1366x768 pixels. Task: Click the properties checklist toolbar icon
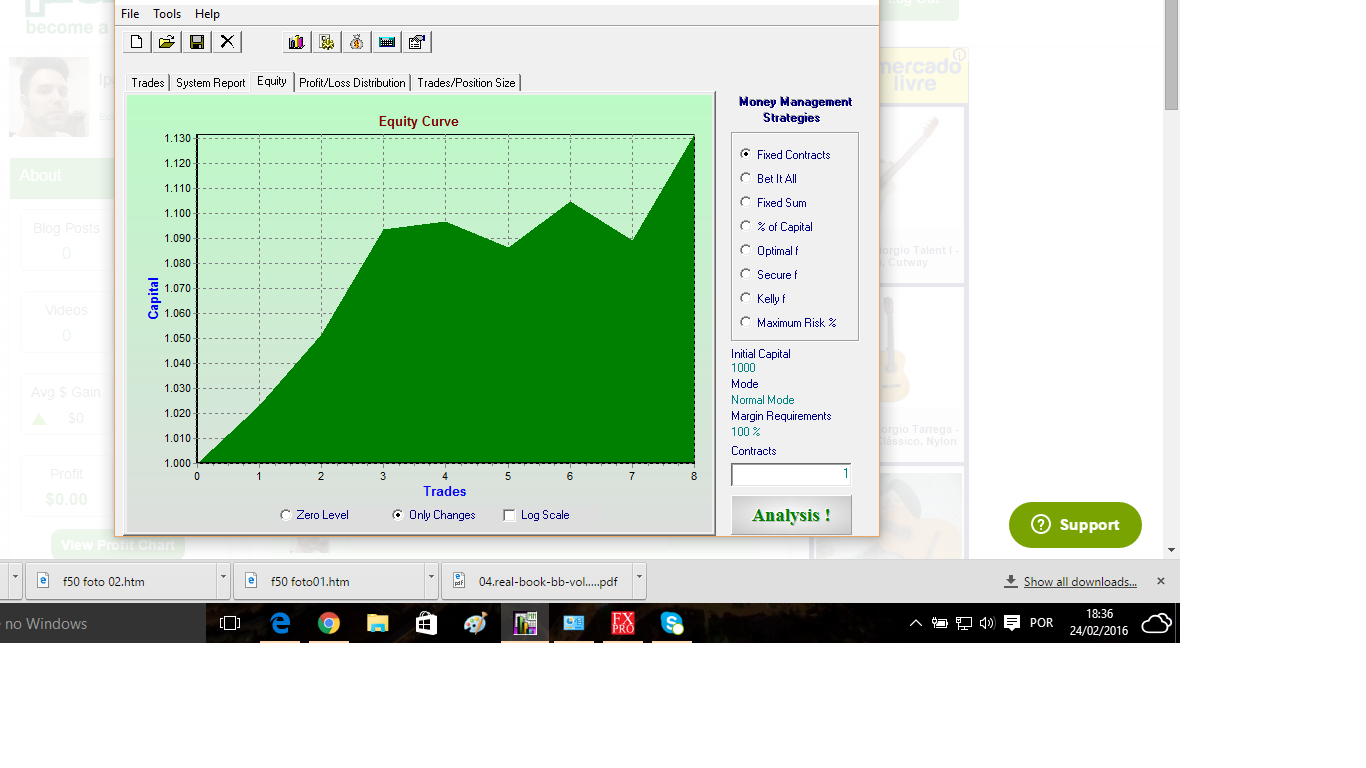pos(417,42)
